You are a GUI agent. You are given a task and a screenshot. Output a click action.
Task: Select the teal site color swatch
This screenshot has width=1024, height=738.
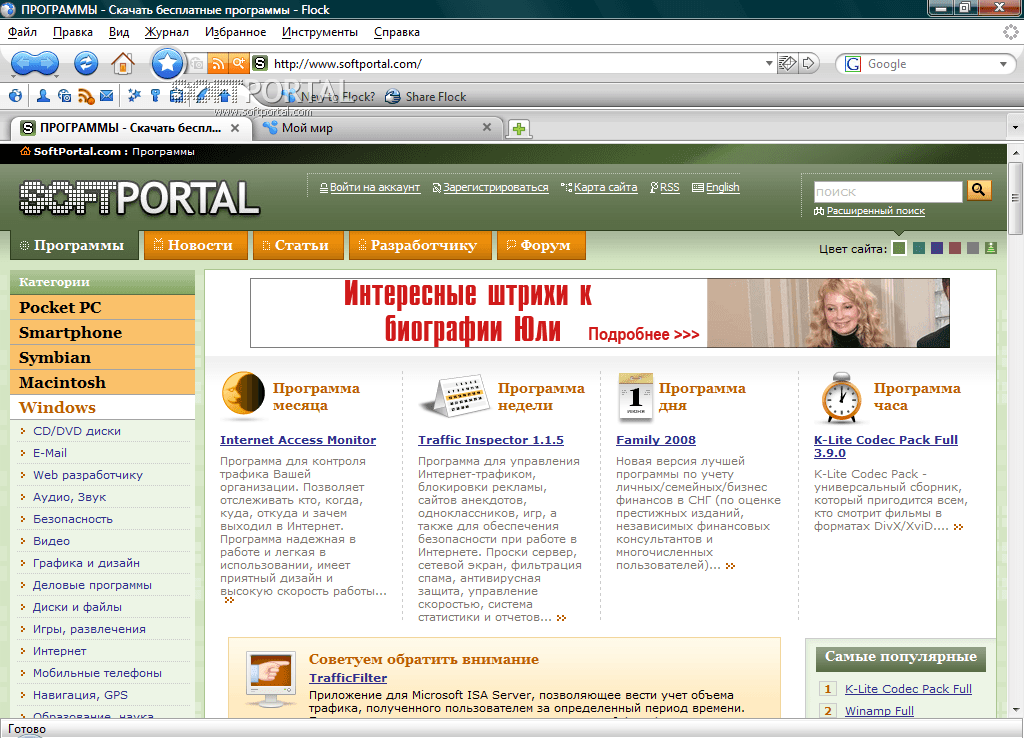click(x=918, y=248)
